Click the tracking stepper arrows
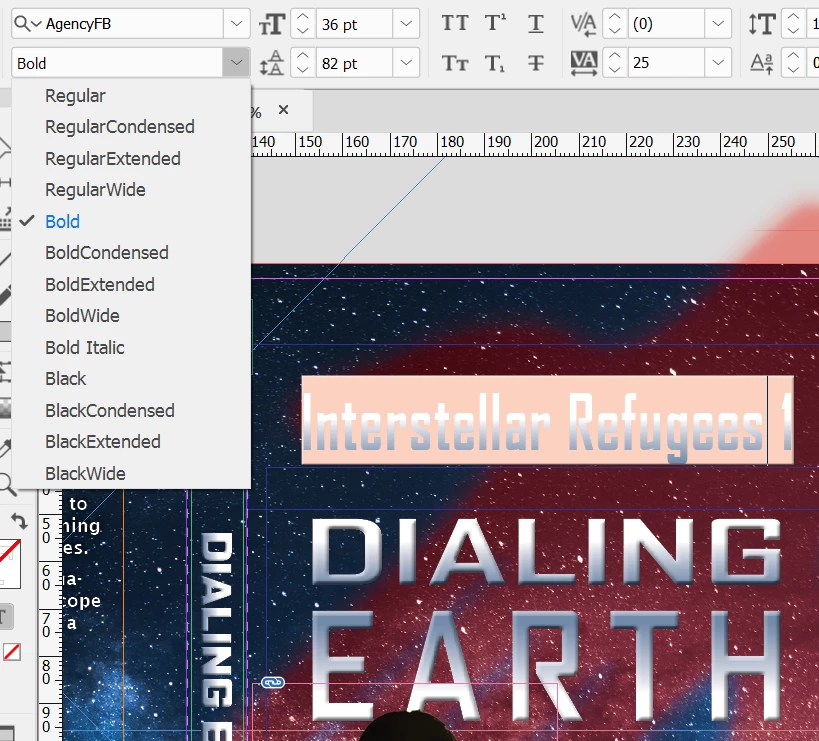The height and width of the screenshot is (741, 819). (615, 63)
